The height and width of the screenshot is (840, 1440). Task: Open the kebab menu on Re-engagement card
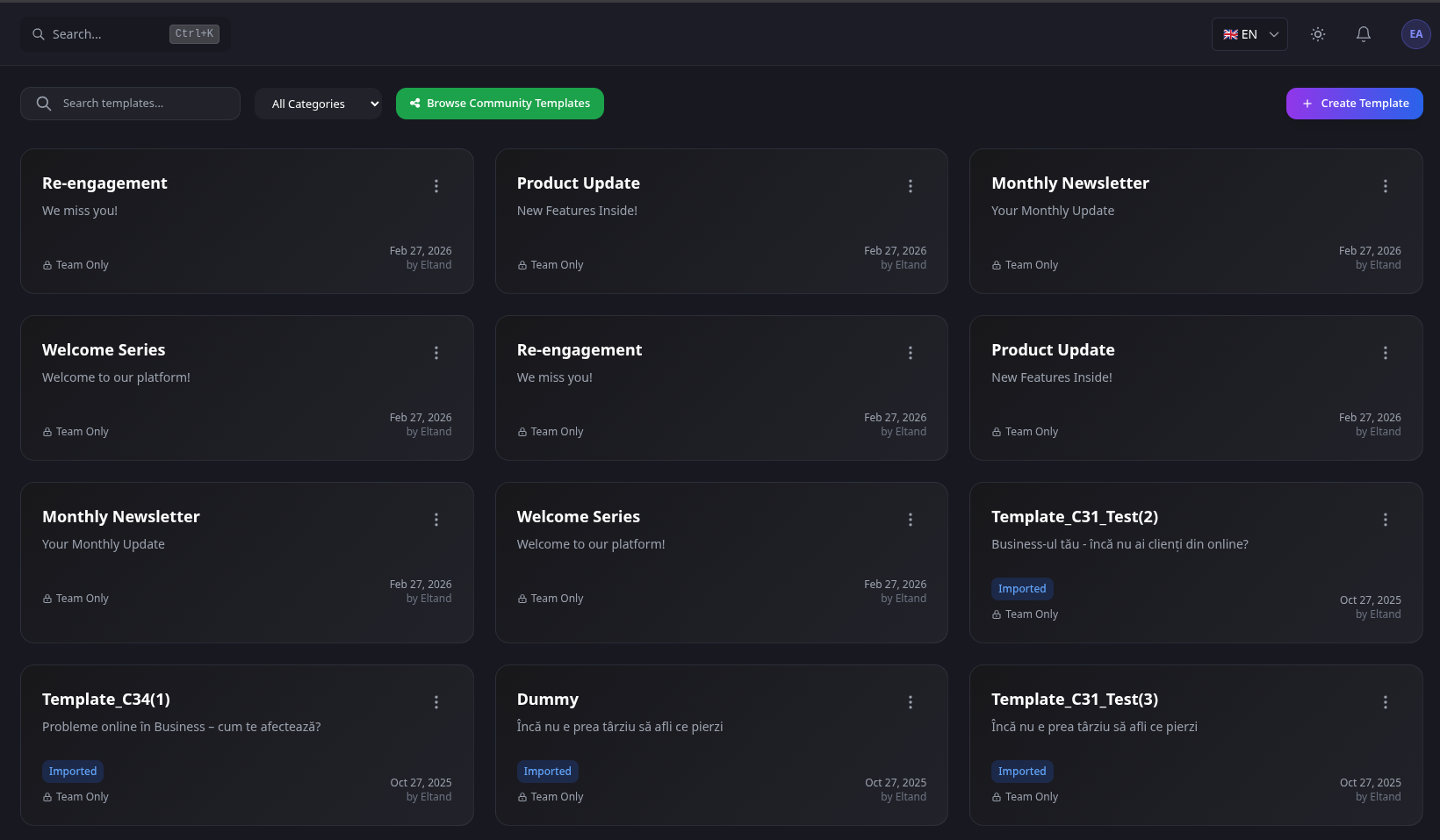point(436,186)
